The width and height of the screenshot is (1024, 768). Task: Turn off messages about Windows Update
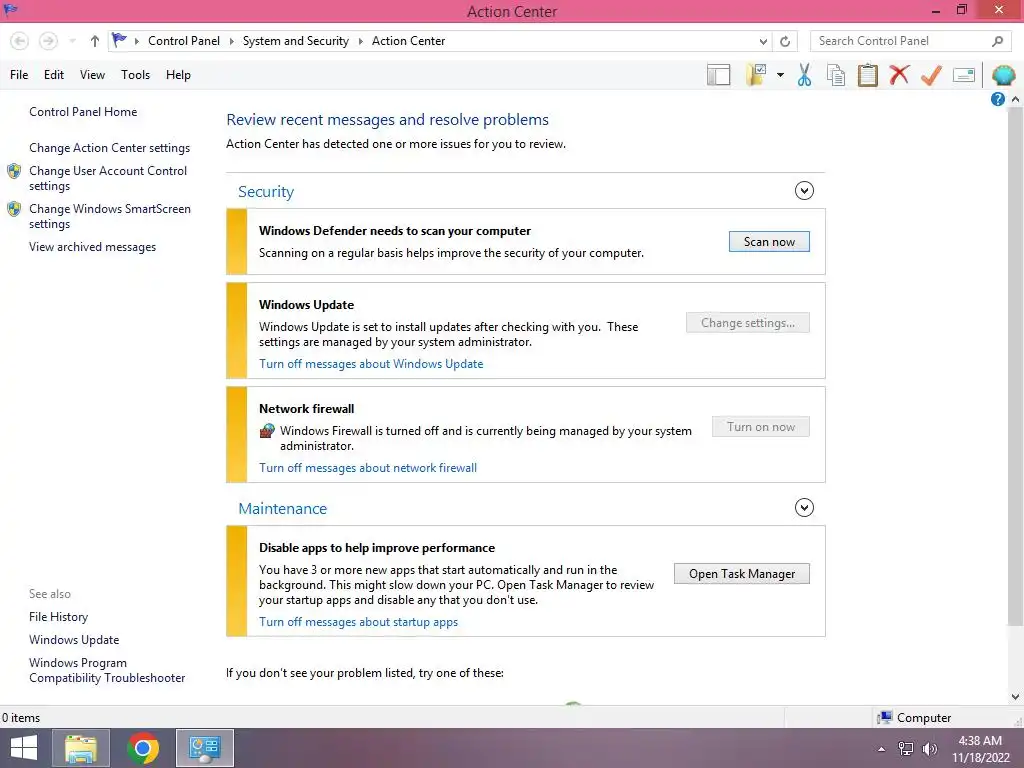coord(371,364)
